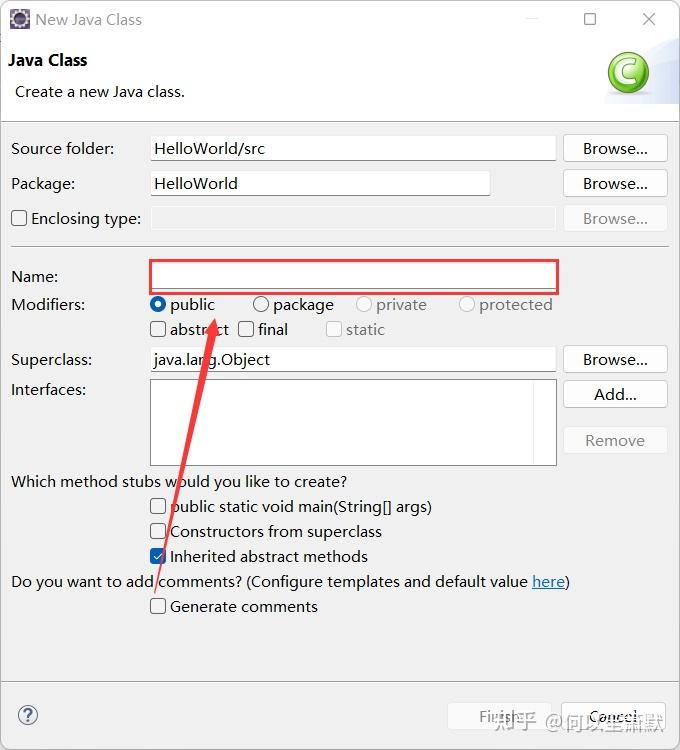Enable Generate comments checkbox

[x=158, y=606]
